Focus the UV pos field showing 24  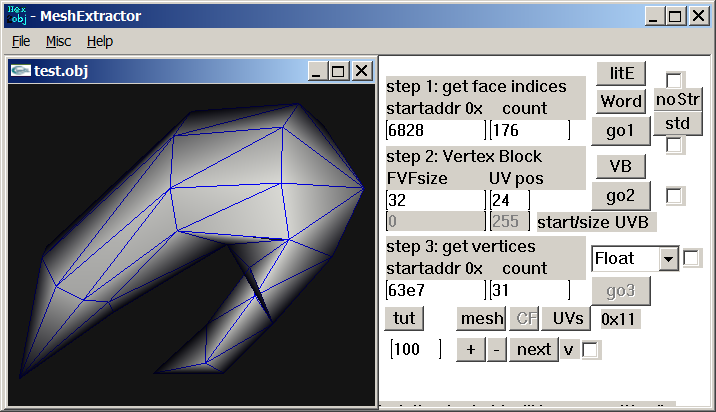click(x=510, y=200)
